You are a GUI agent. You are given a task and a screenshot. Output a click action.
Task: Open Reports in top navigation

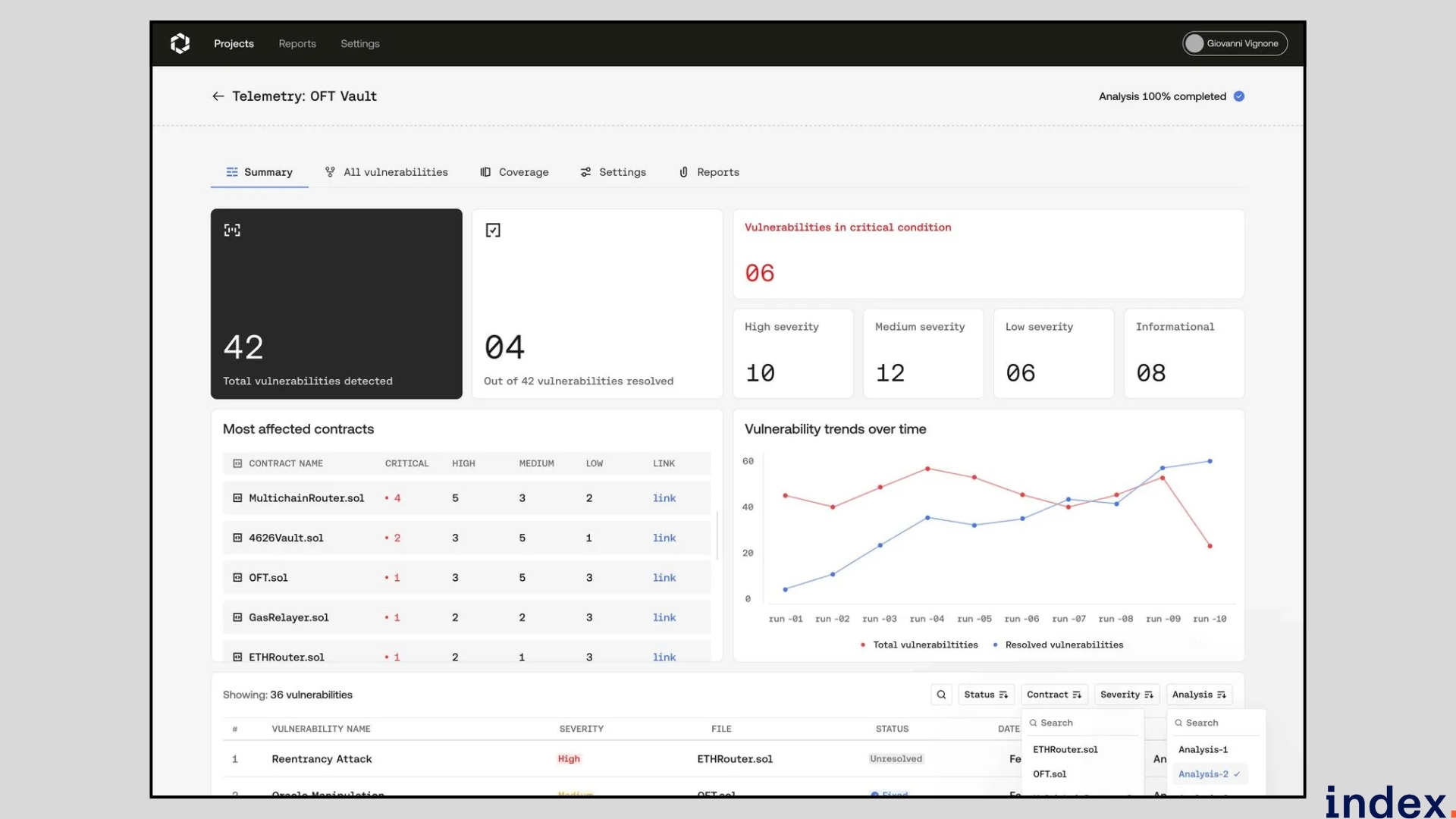point(297,43)
